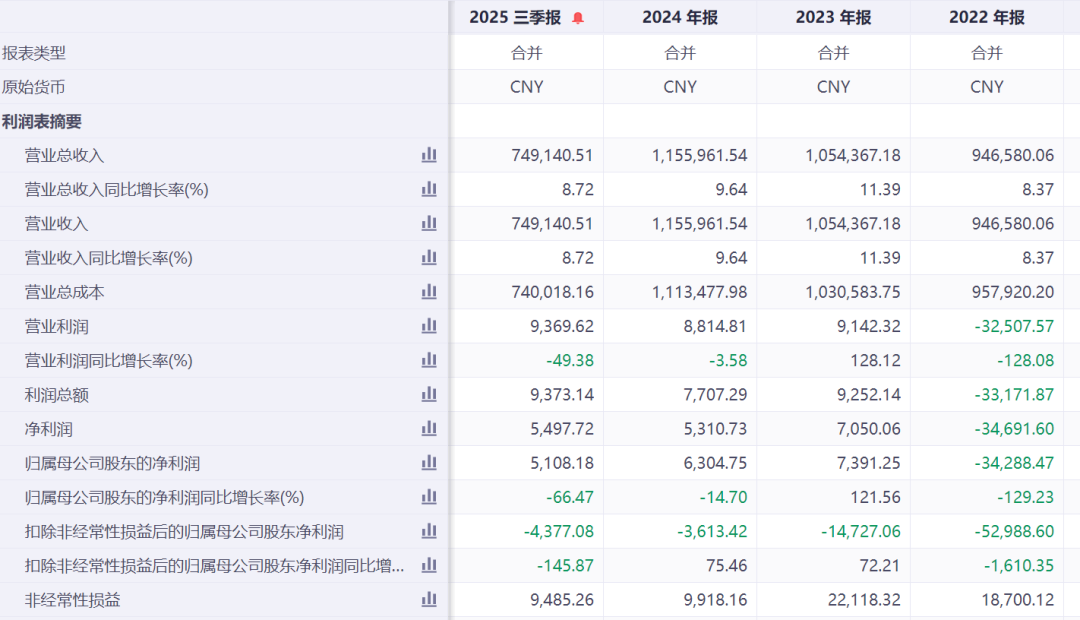This screenshot has height=620, width=1080.
Task: Select the 报表类型 row label
Action: 34,53
